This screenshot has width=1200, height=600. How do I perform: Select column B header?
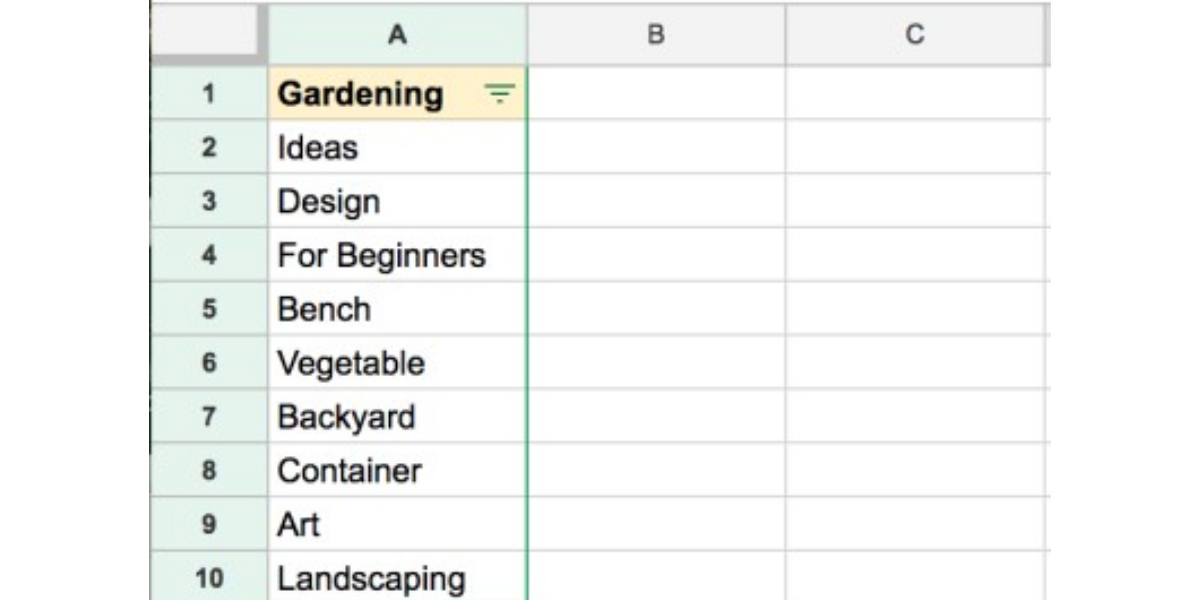(x=656, y=35)
